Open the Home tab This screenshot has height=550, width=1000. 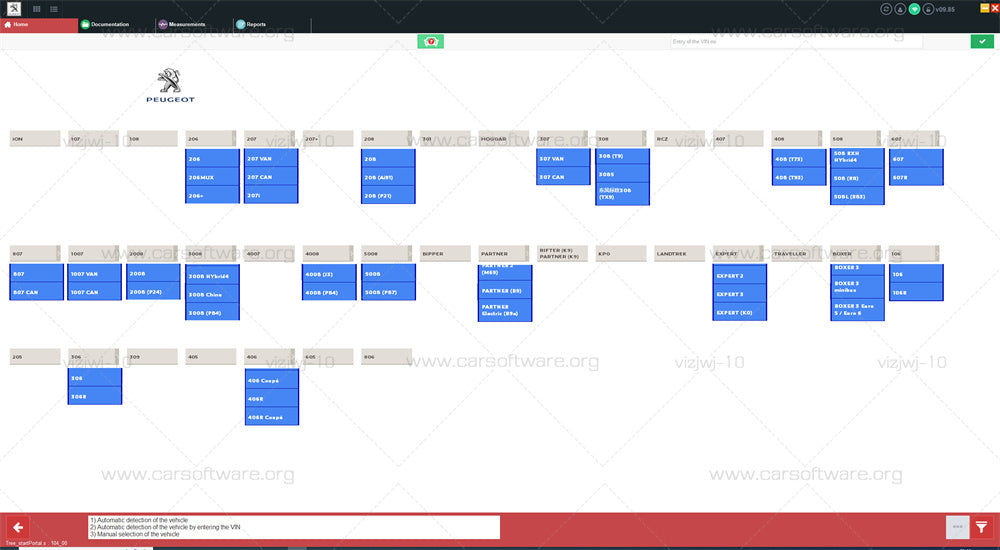39,25
